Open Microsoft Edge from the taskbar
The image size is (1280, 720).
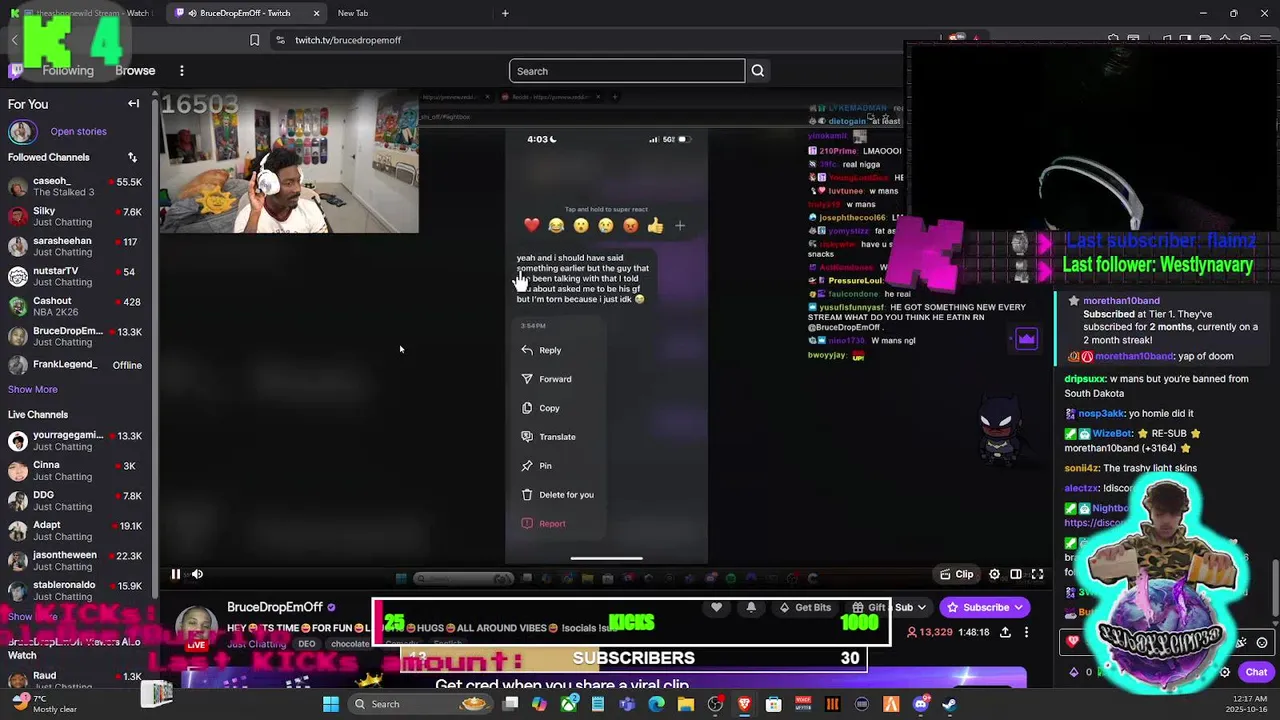pos(656,704)
